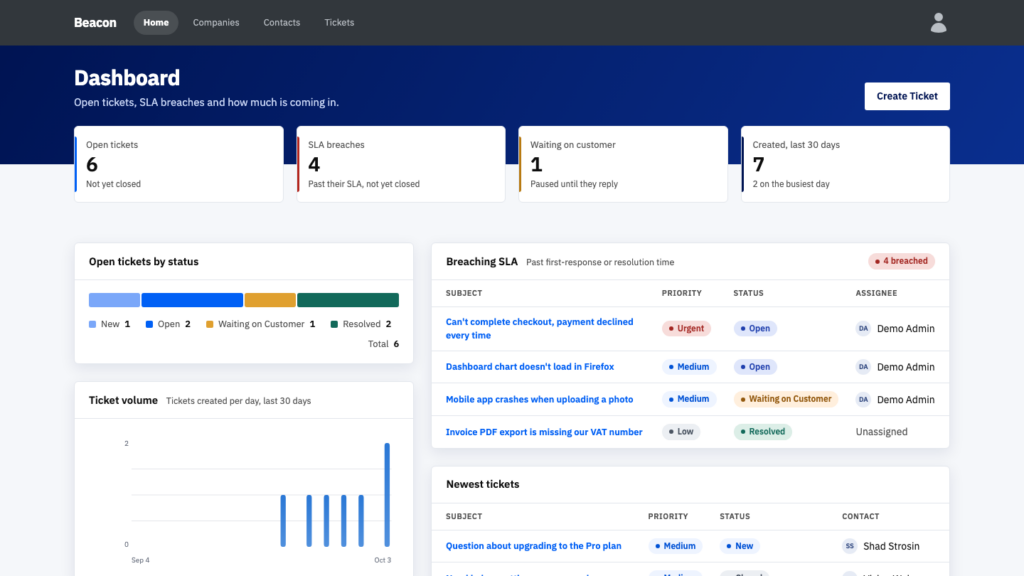Open the Waiting on customer stat card
The width and height of the screenshot is (1024, 576).
623,164
